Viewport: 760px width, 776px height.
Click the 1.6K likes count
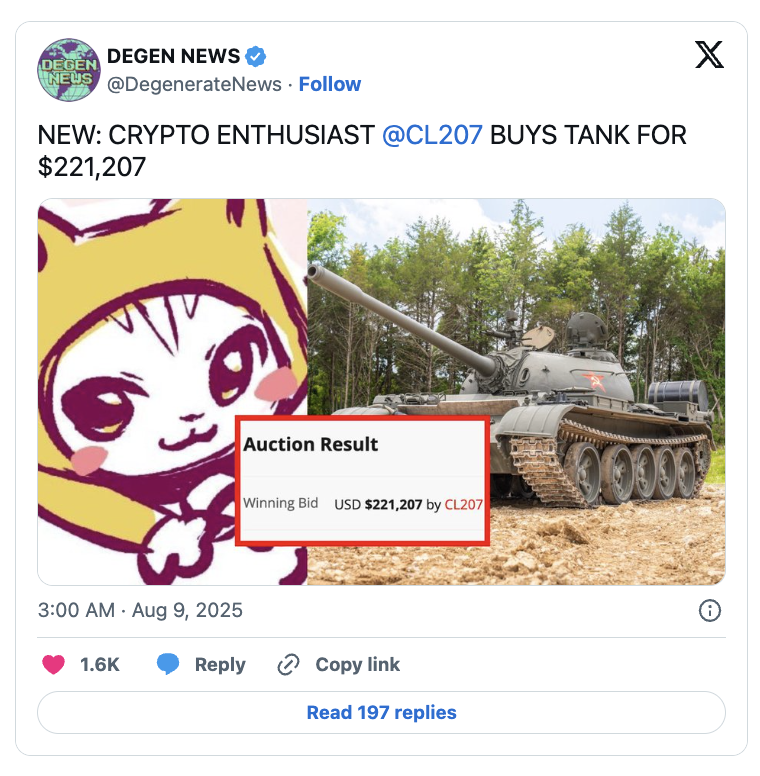[99, 665]
